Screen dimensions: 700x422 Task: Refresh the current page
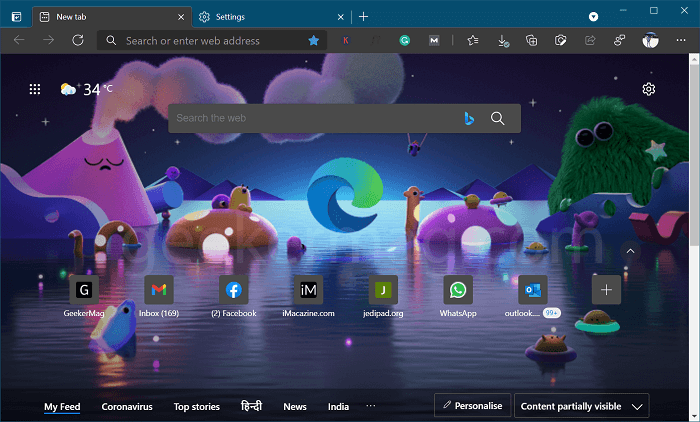(78, 40)
